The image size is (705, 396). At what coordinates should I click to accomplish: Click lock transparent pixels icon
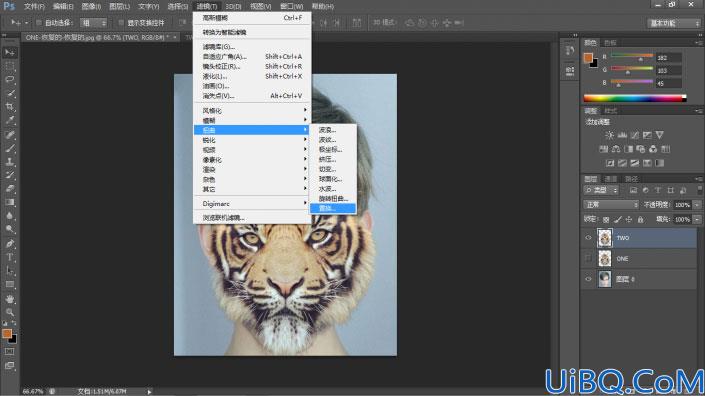click(606, 219)
